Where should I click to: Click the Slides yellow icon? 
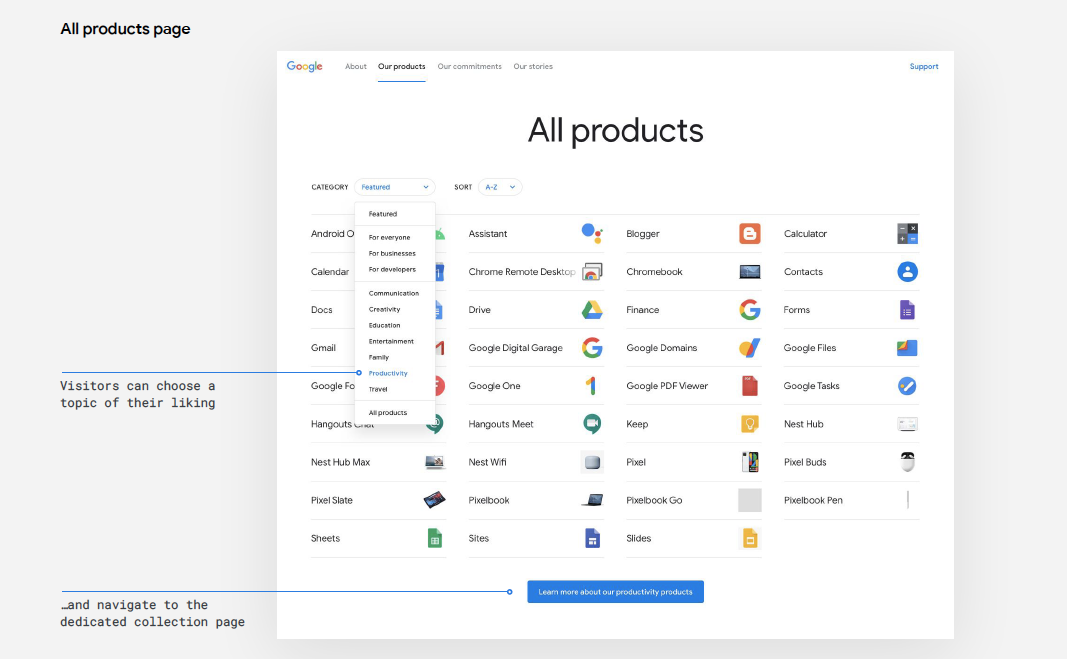click(x=750, y=539)
